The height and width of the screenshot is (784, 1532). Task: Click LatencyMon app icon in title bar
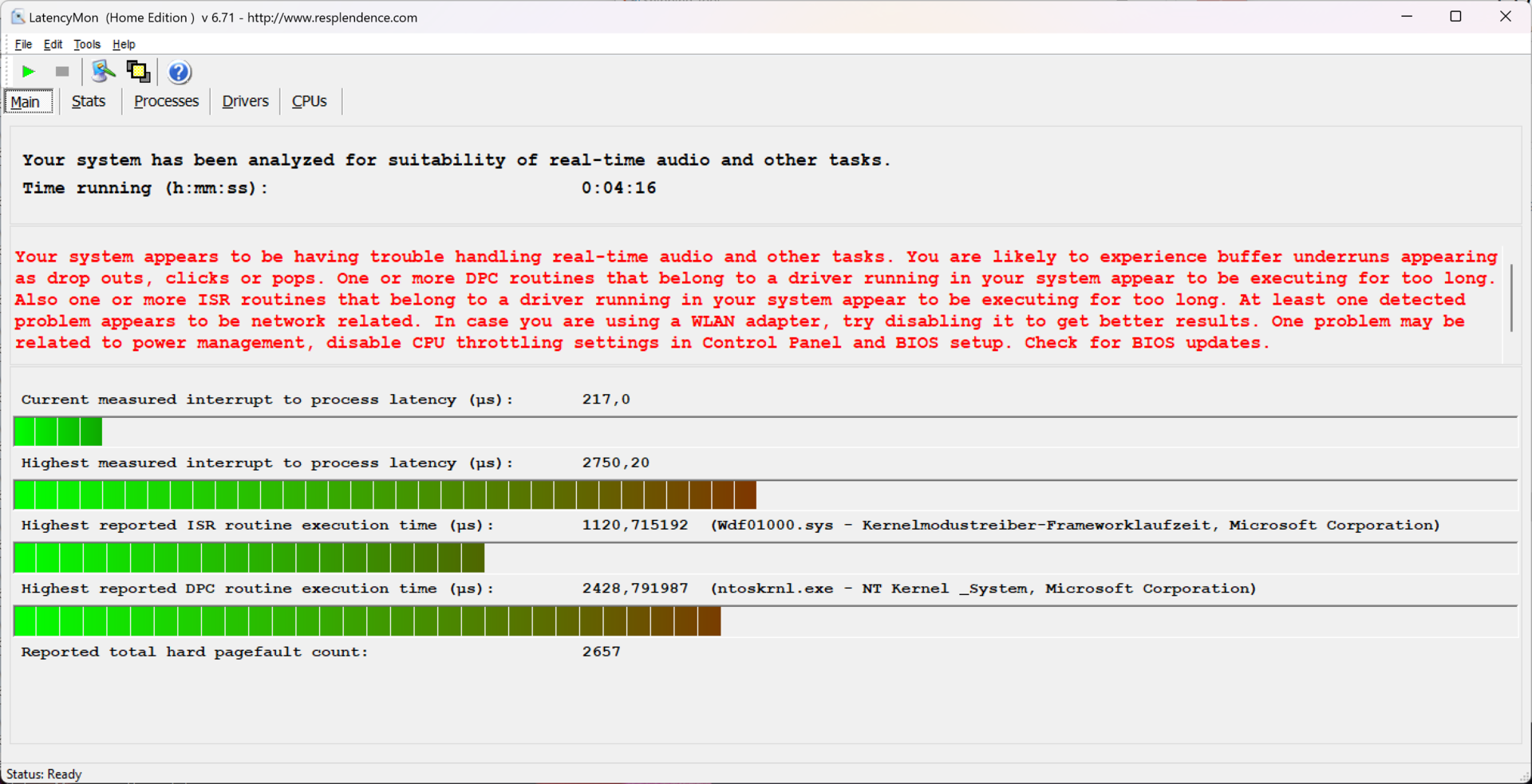coord(18,17)
